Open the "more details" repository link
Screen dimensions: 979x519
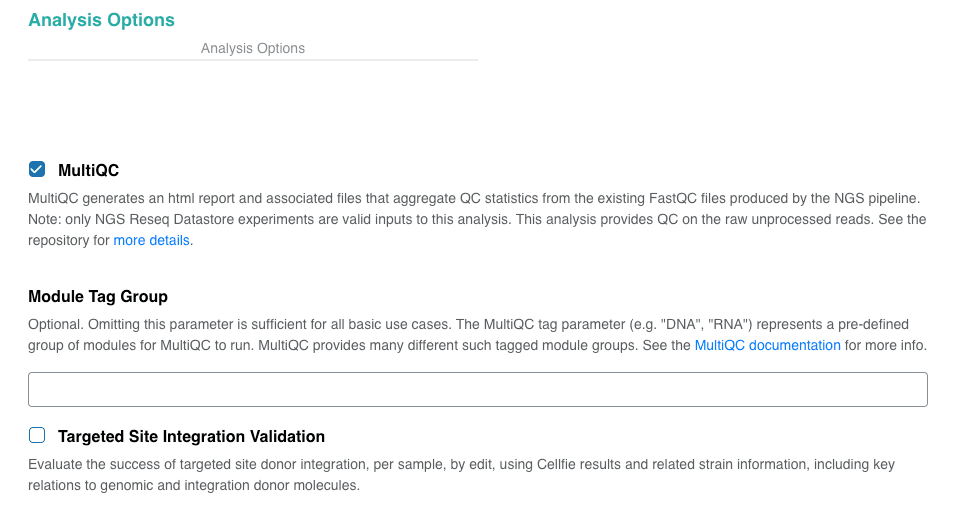tap(152, 241)
